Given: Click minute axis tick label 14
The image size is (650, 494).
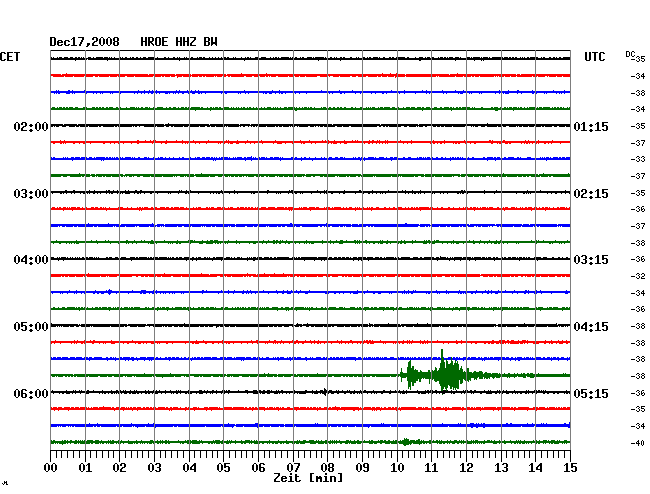Looking at the screenshot, I should tap(535, 467).
